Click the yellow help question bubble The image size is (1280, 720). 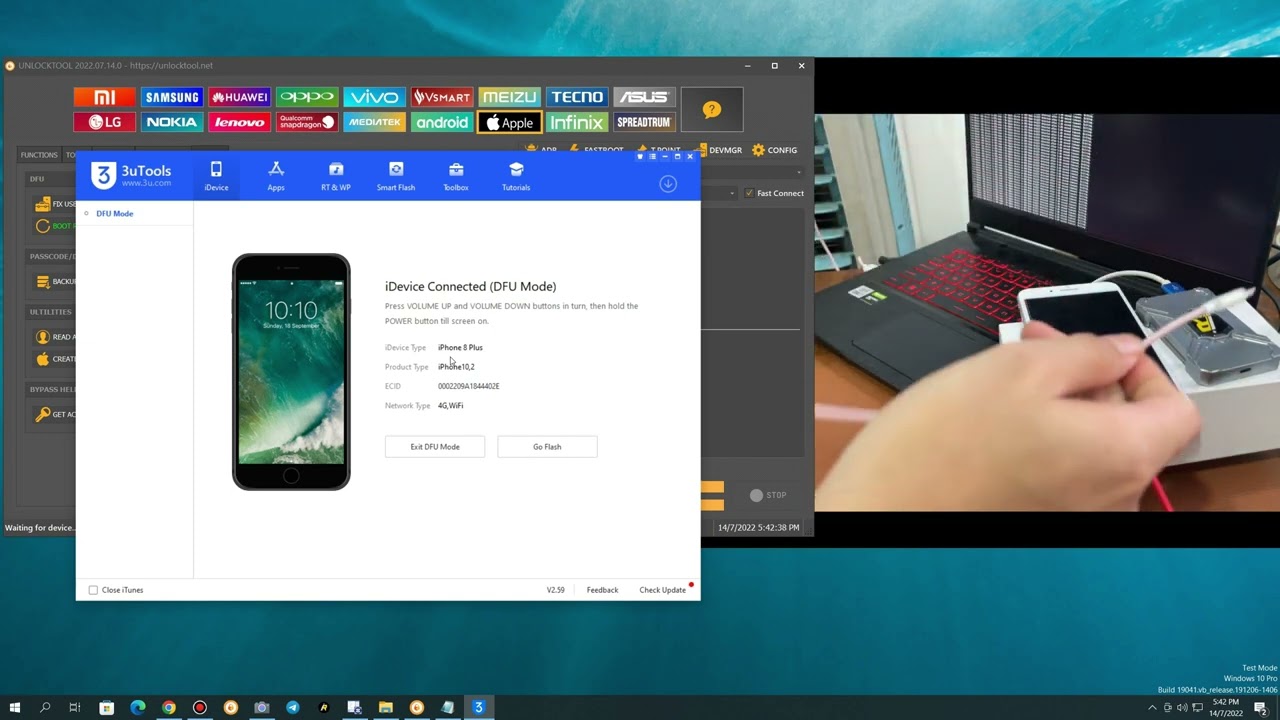(x=712, y=110)
